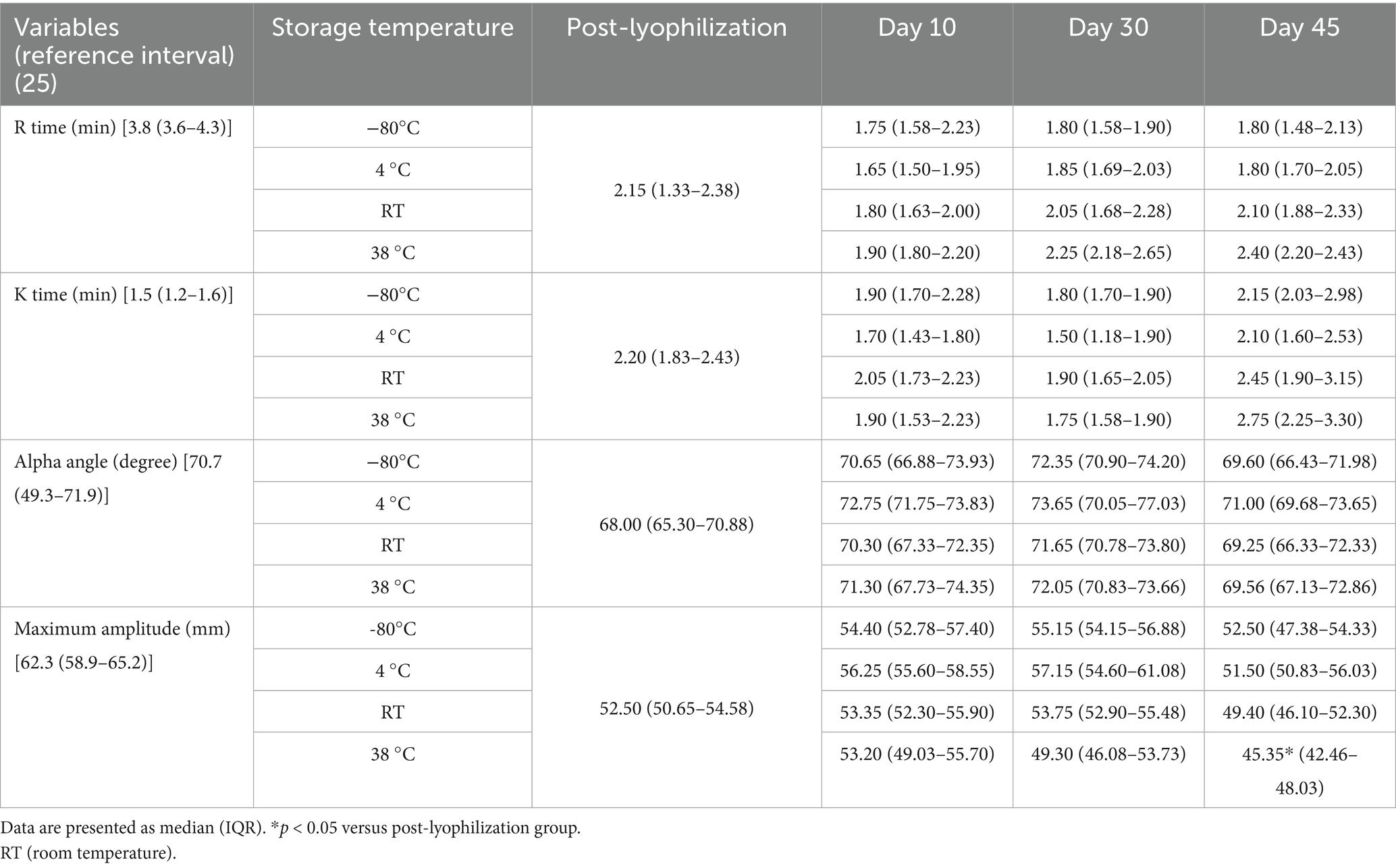
Task: Select the 52.50 (50.65–54.58) post-lyophilization cell
Action: [676, 707]
